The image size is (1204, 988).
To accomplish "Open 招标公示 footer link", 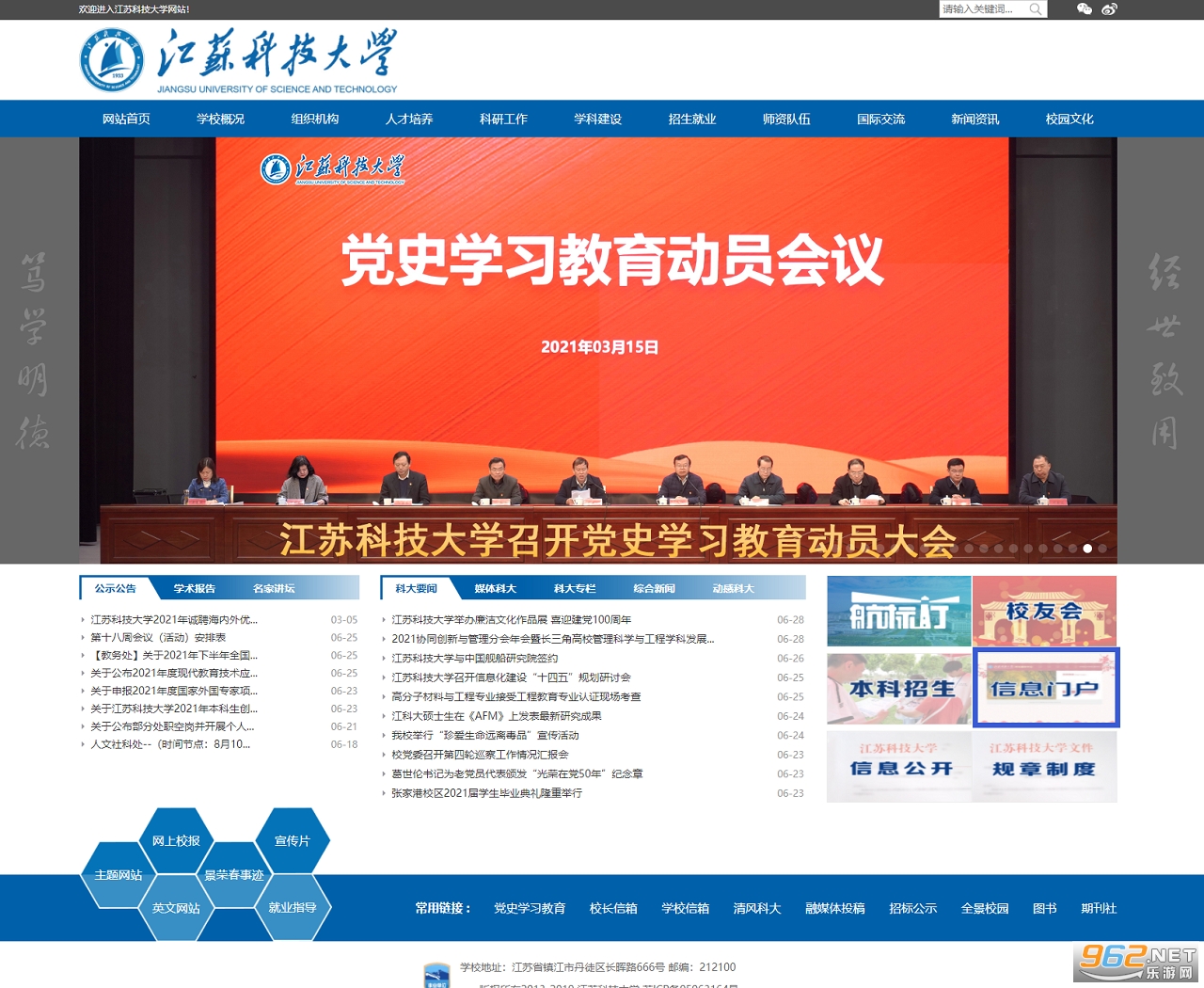I will (912, 908).
